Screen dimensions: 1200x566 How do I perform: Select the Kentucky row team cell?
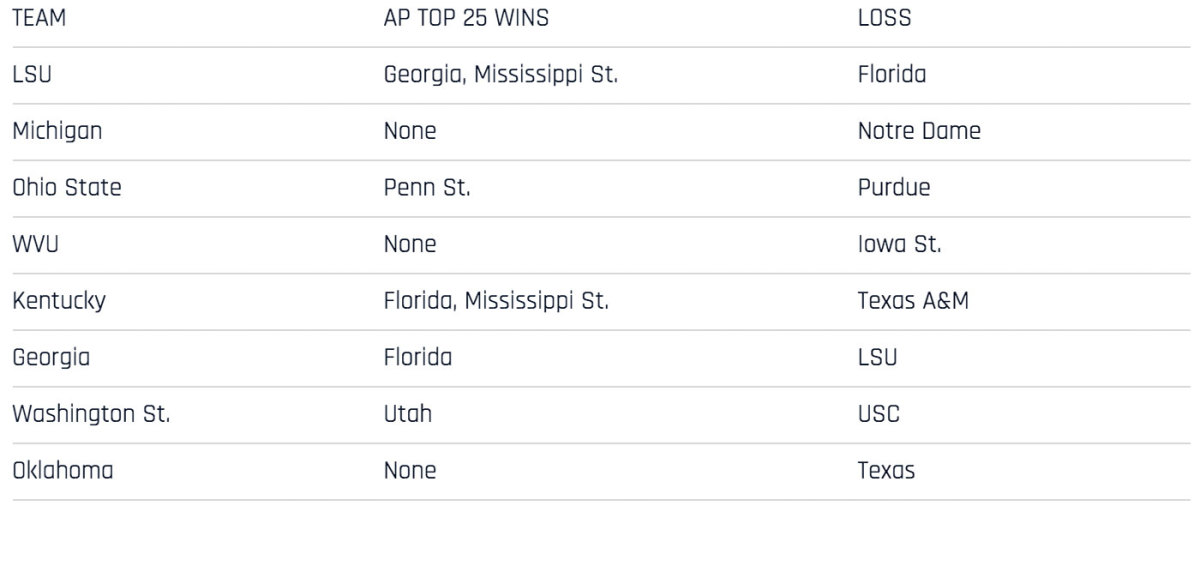point(59,301)
